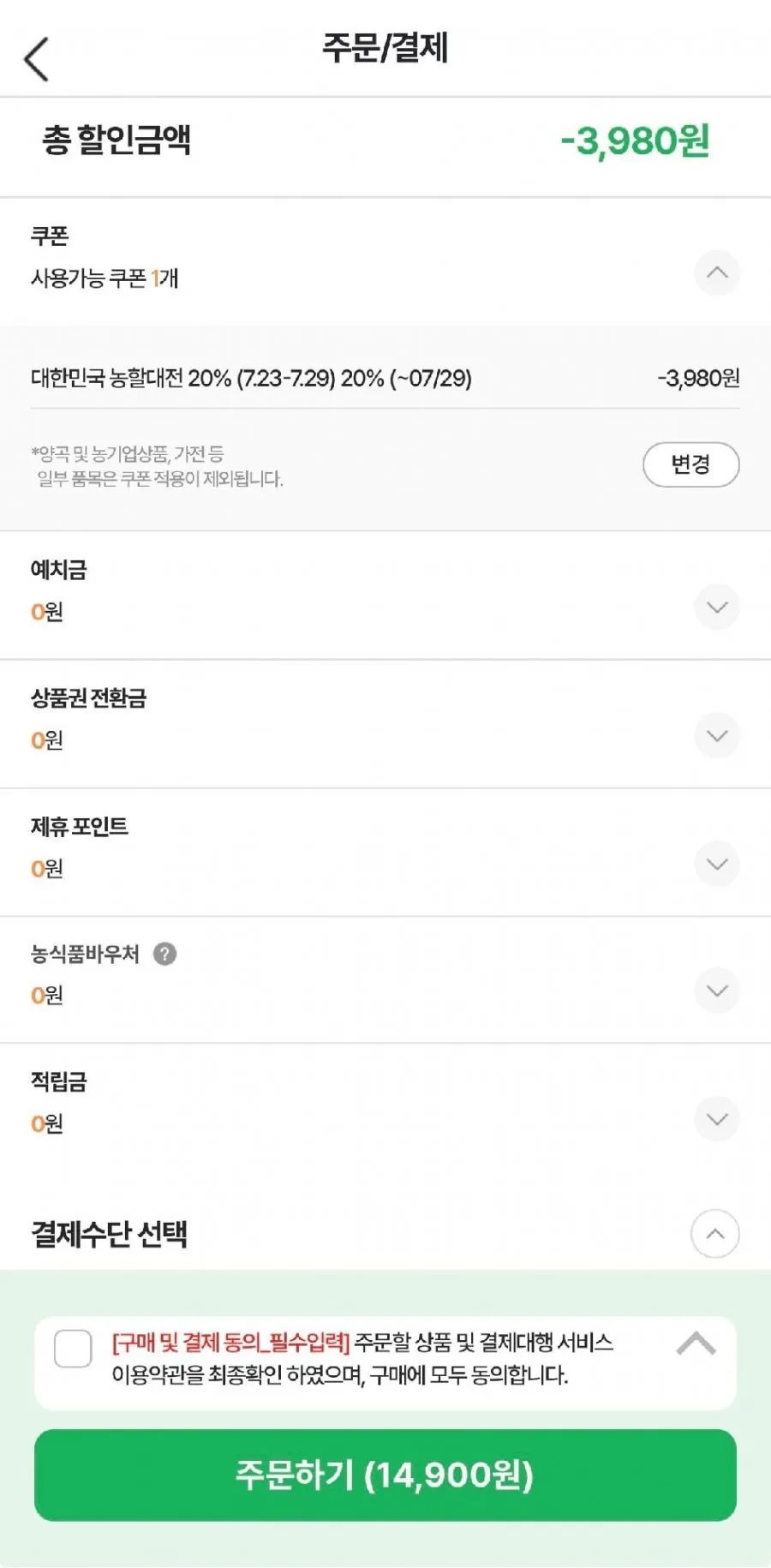Collapse the 결제수단 선택 section
Viewport: 771px width, 1568px height.
pyautogui.click(x=714, y=1234)
